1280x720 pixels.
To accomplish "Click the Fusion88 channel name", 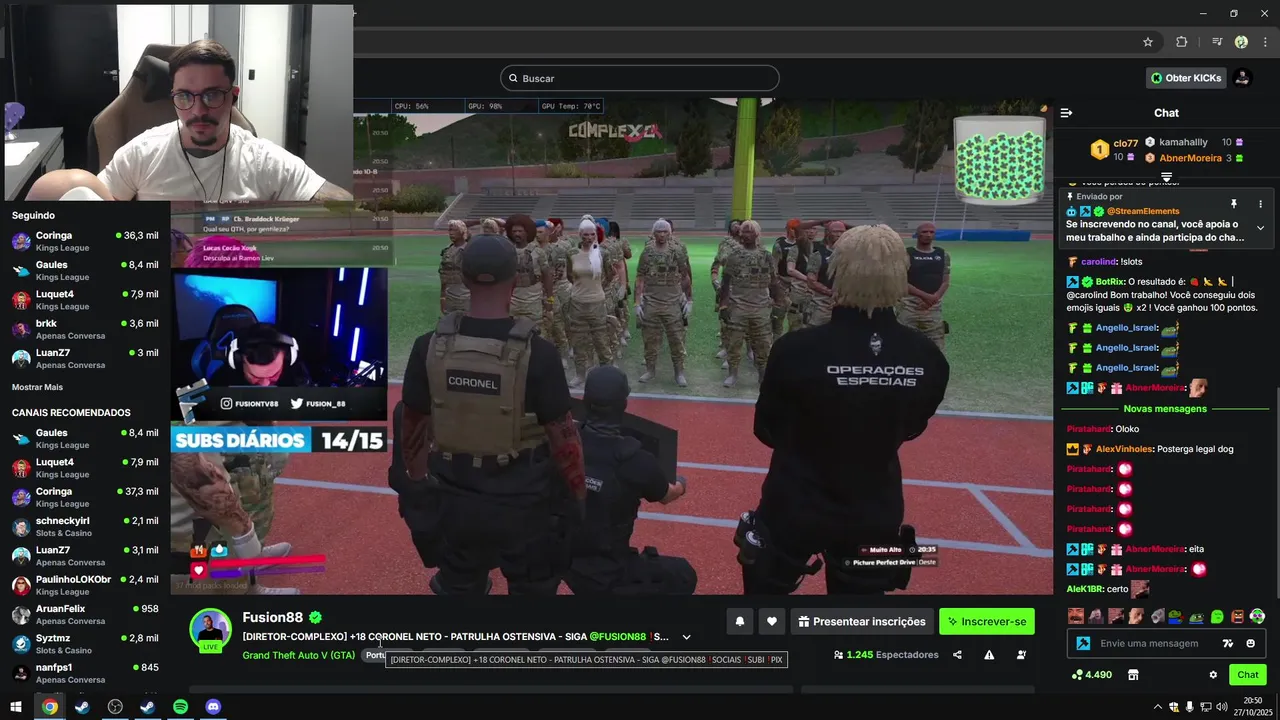I will 272,617.
